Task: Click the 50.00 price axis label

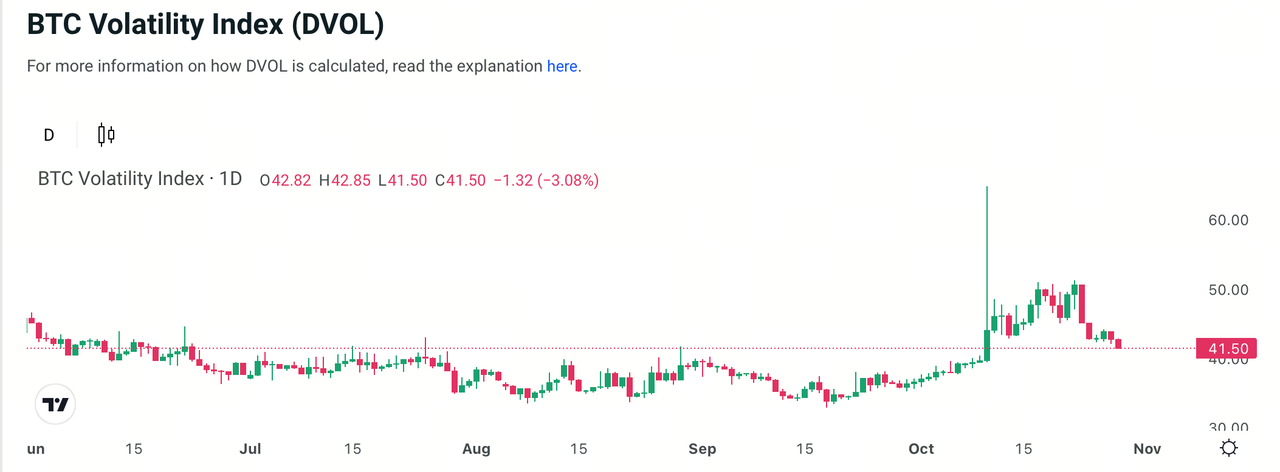Action: [1227, 290]
